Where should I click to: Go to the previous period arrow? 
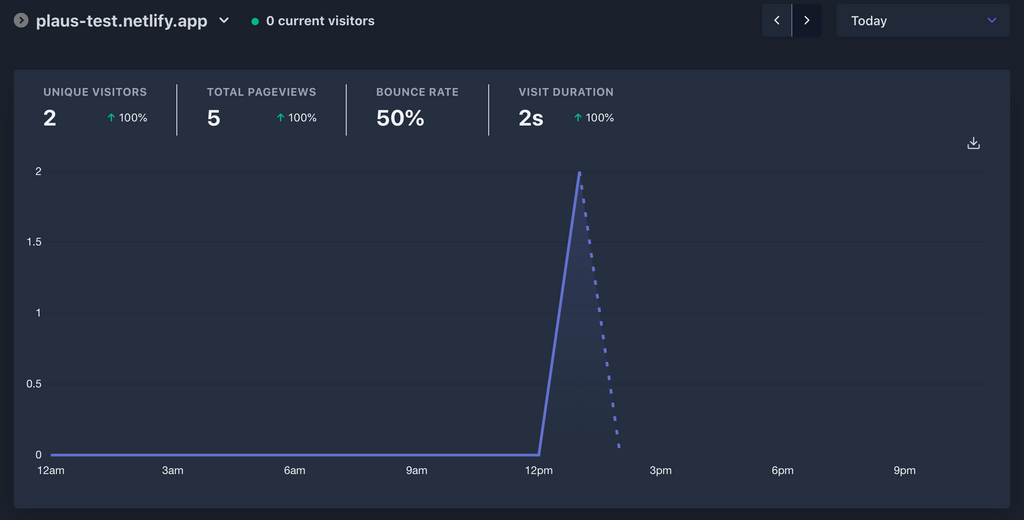[x=776, y=20]
